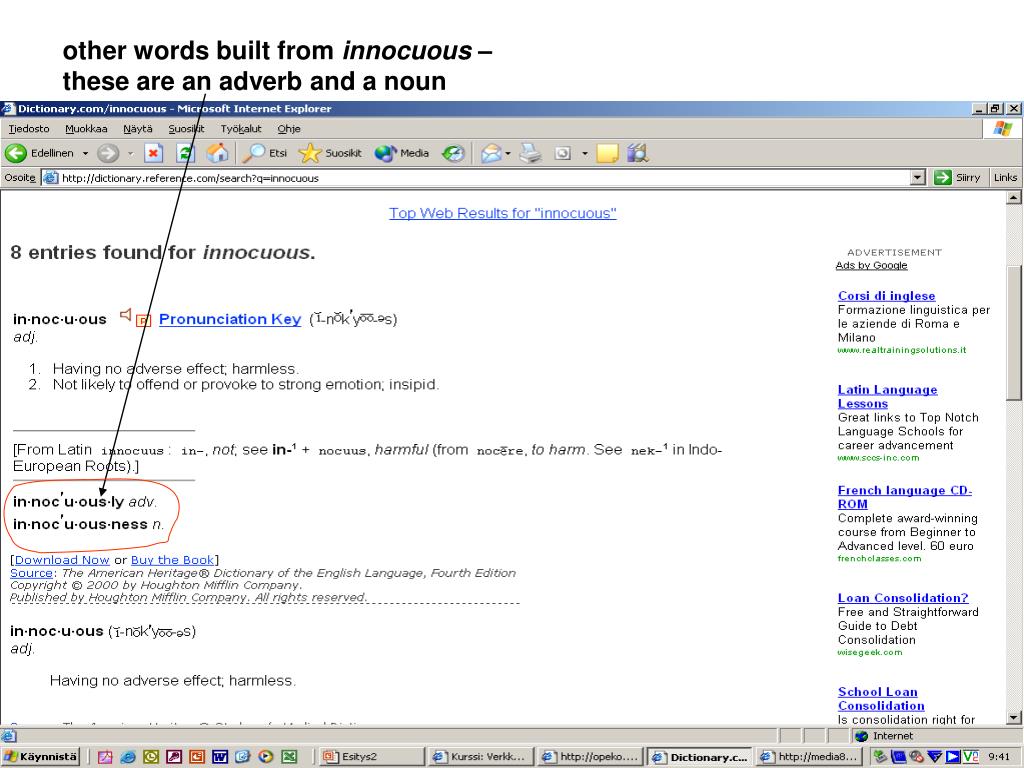The height and width of the screenshot is (768, 1024).
Task: Switch to the http://opeko taskbar window
Action: point(590,757)
